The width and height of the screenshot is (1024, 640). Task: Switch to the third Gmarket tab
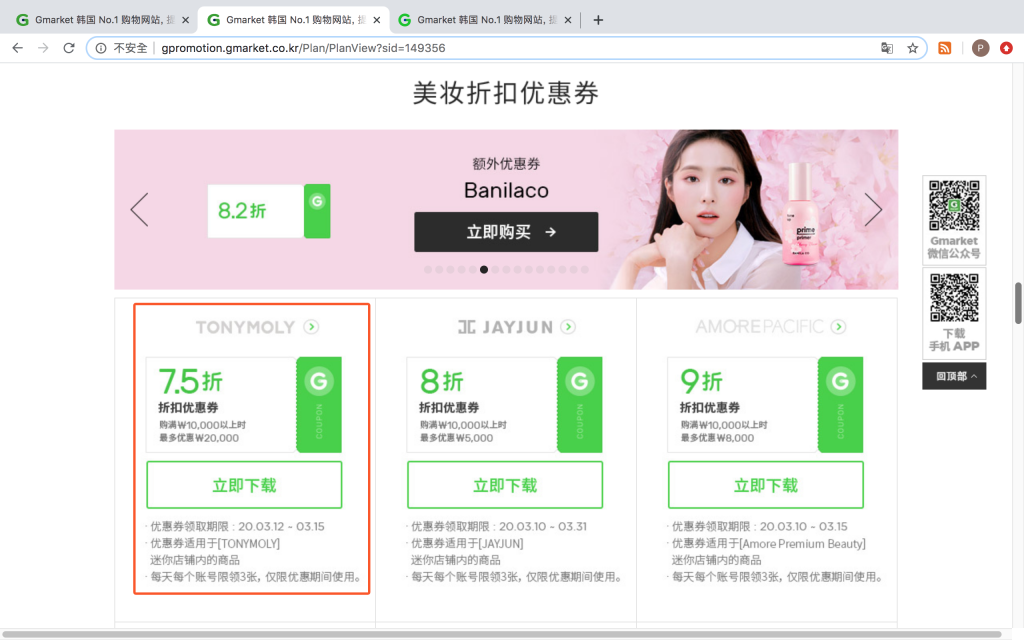[x=485, y=20]
